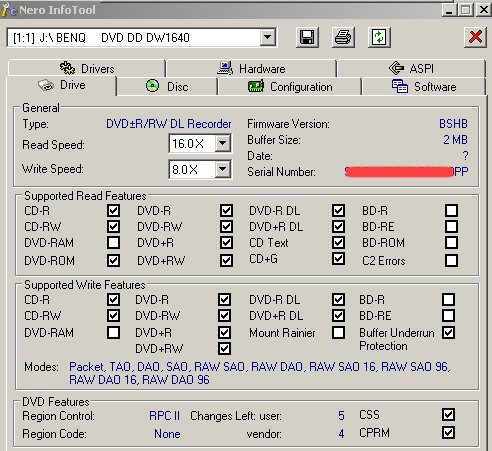This screenshot has height=451, width=492.
Task: Toggle DVD+RW read feature checkbox
Action: [x=226, y=260]
